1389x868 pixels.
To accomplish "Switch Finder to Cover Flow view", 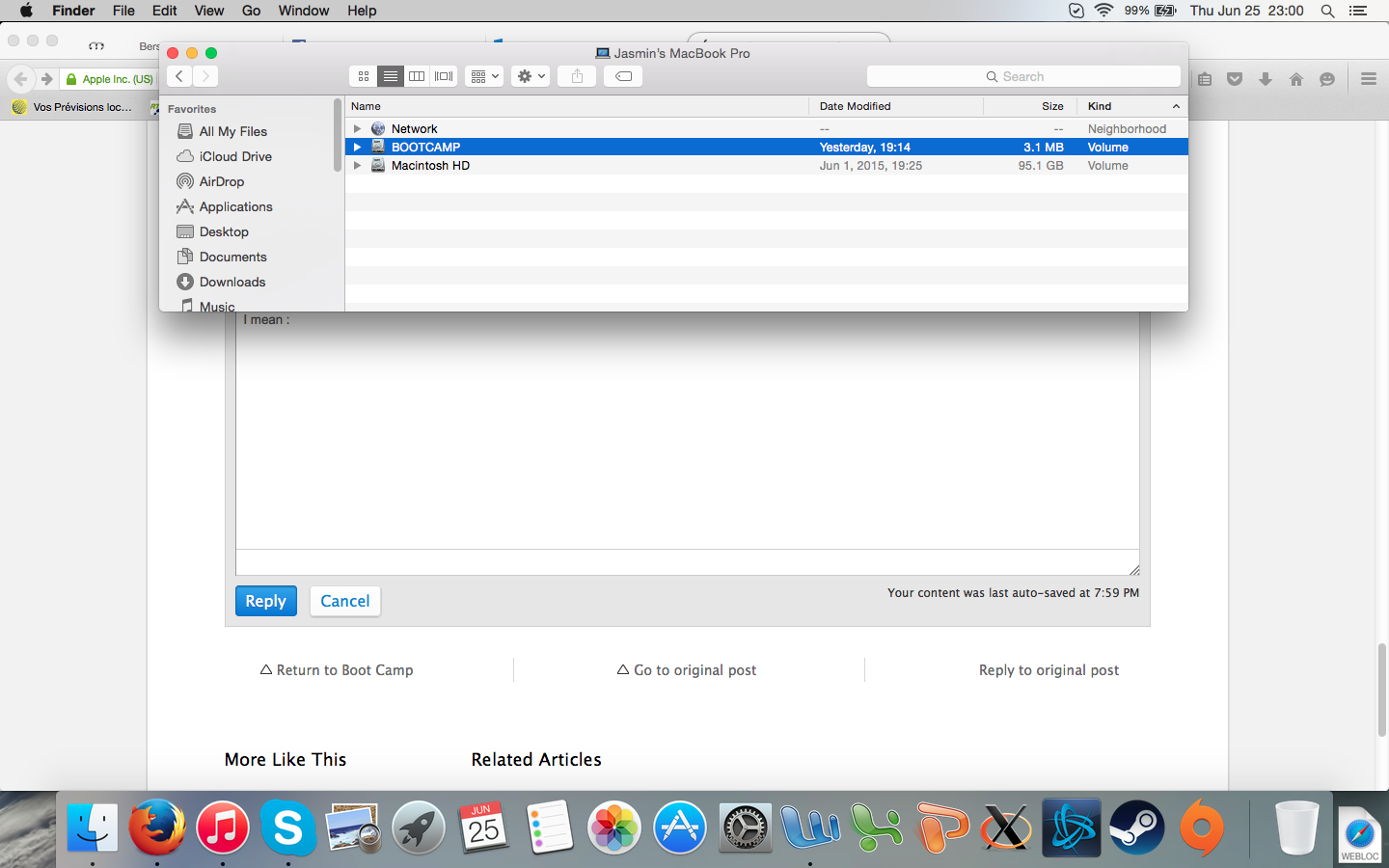I will click(444, 76).
